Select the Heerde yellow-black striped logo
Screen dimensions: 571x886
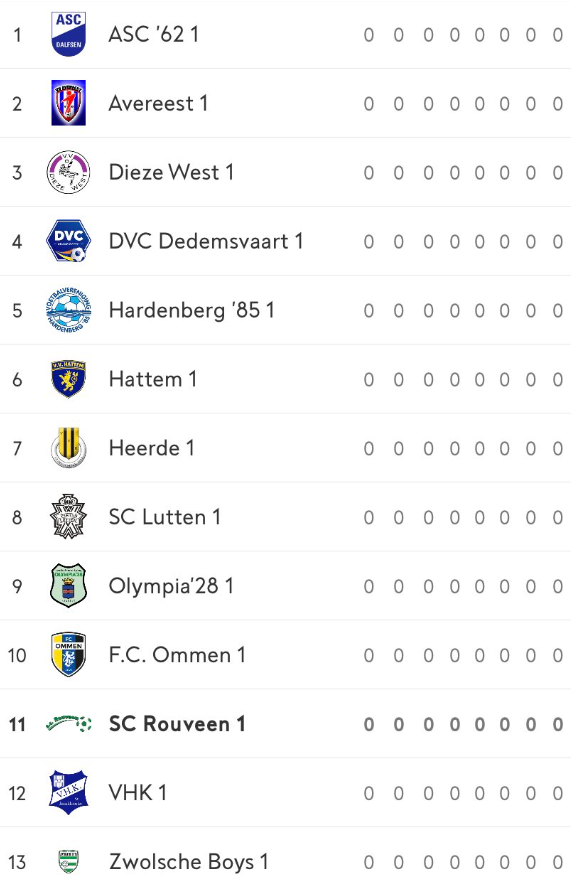coord(68,448)
